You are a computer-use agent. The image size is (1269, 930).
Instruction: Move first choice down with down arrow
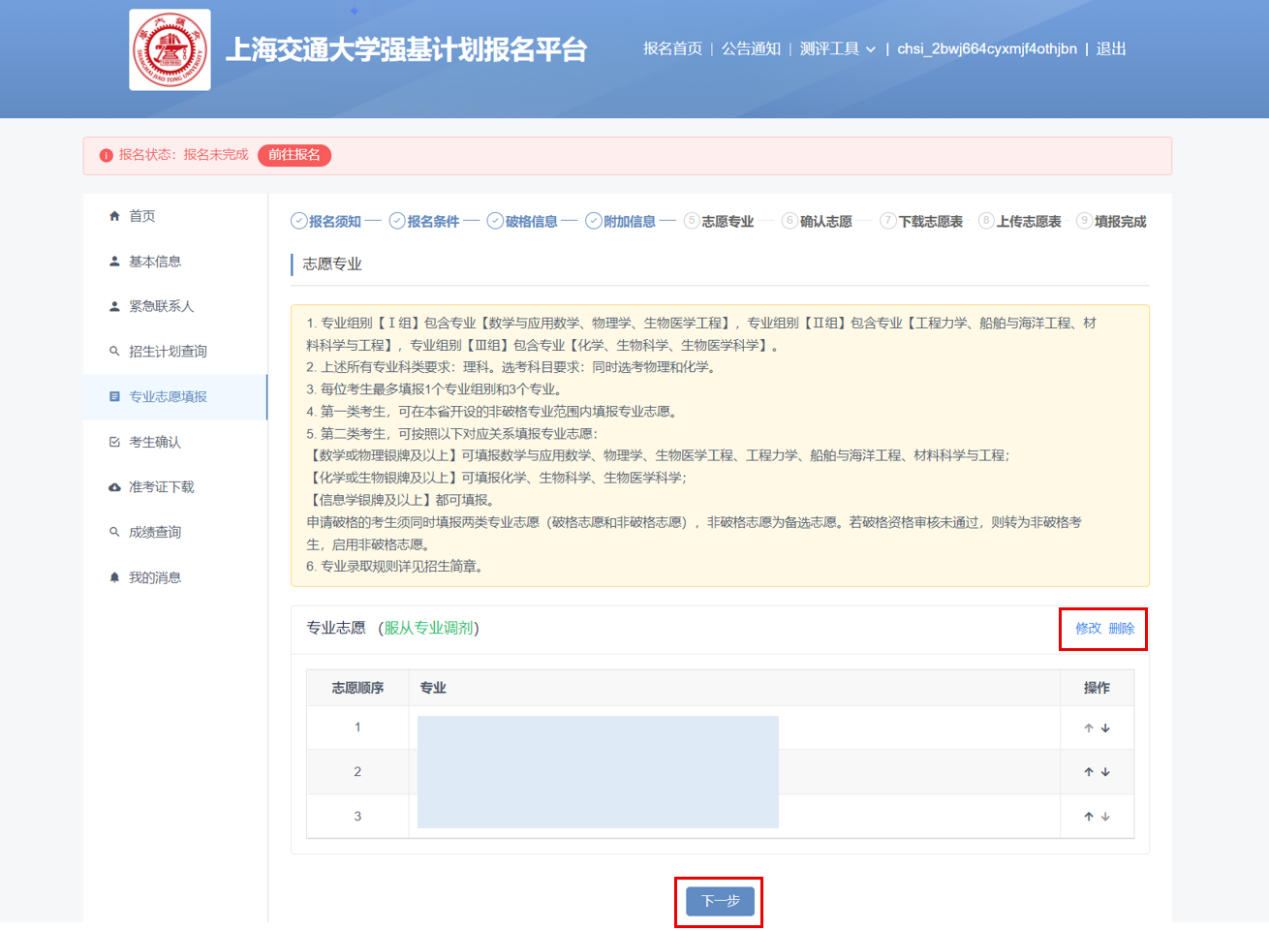tap(1105, 728)
